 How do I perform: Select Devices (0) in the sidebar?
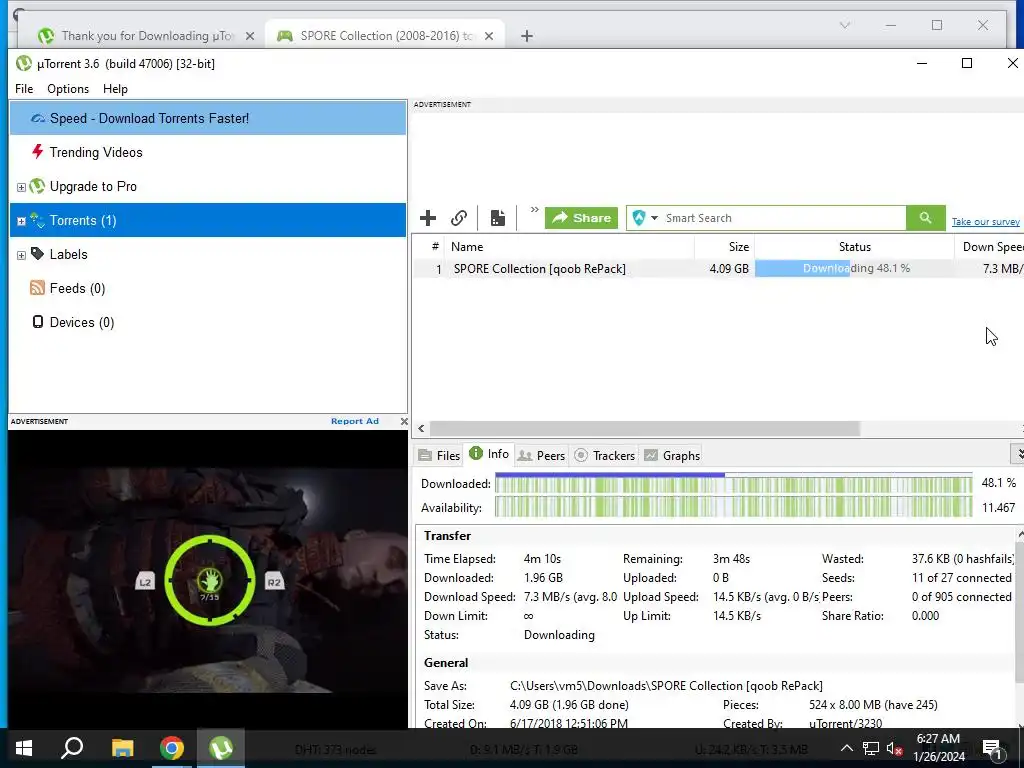208,322
